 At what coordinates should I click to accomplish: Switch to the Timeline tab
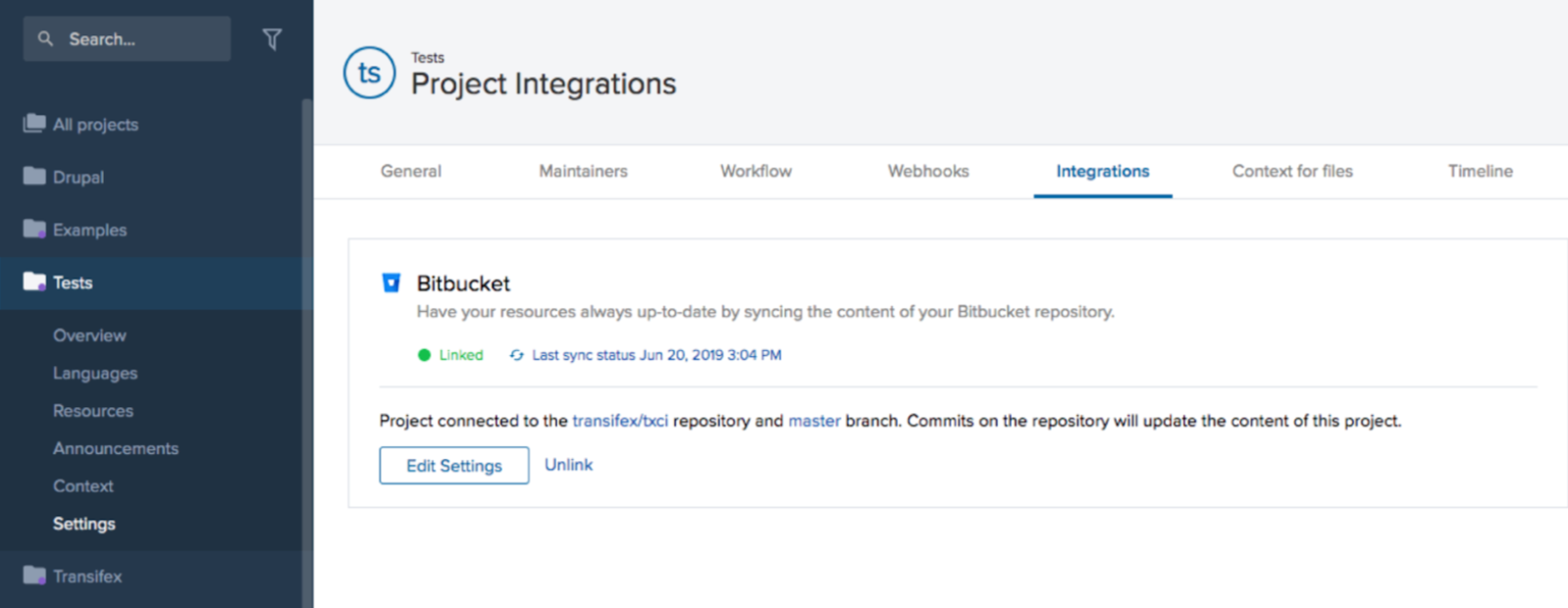[1480, 171]
